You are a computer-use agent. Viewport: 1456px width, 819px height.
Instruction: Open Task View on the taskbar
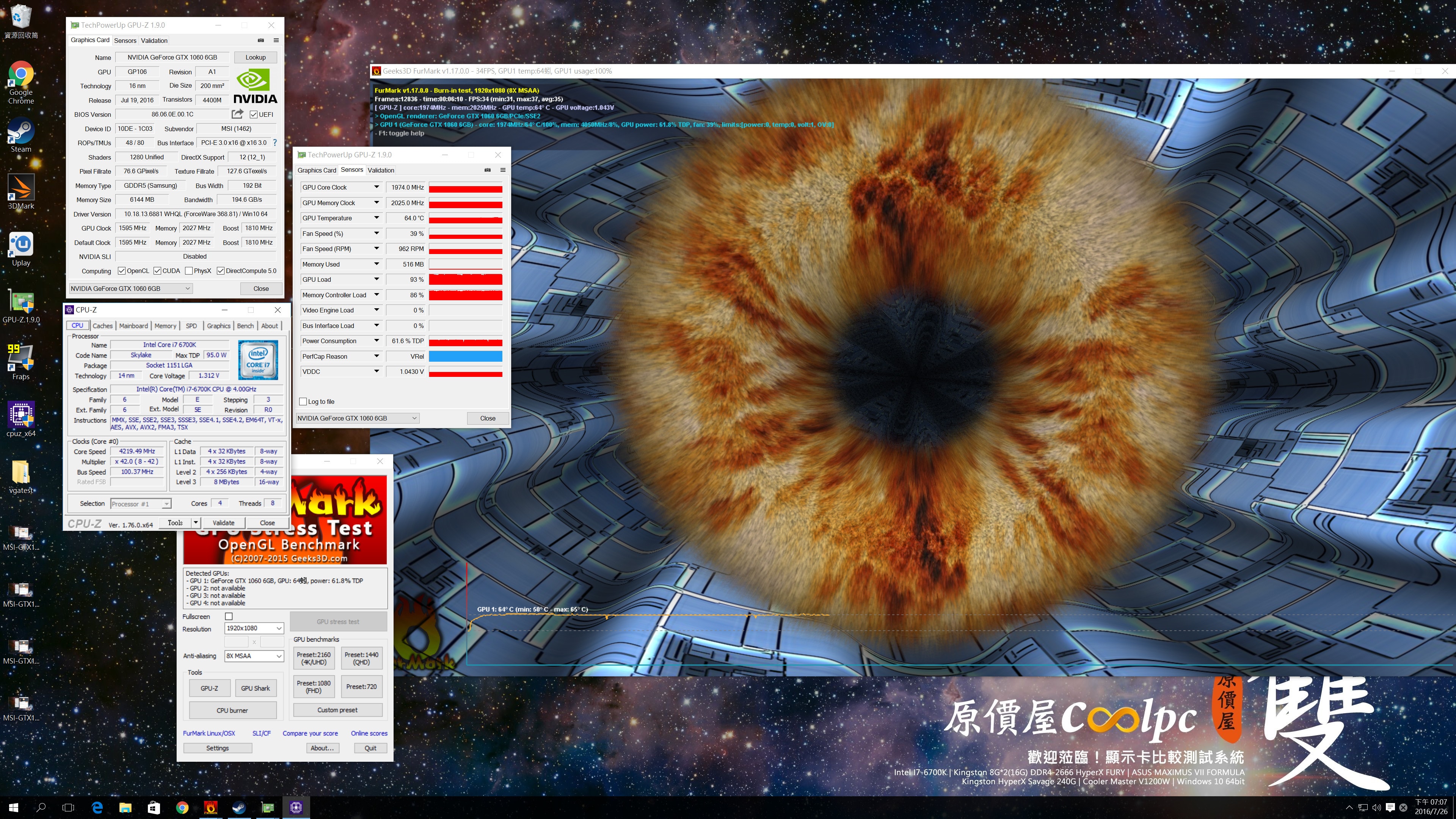click(68, 807)
